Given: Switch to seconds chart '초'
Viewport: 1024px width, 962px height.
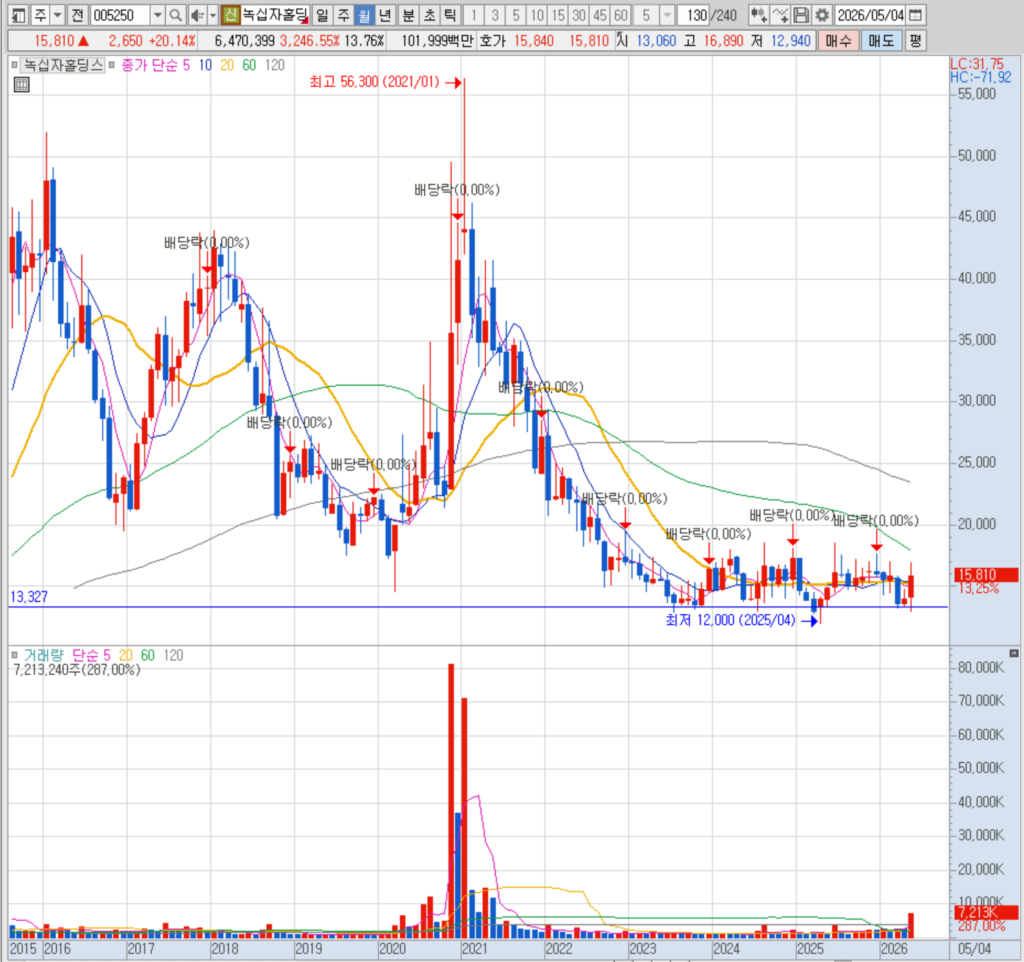Looking at the screenshot, I should [429, 15].
